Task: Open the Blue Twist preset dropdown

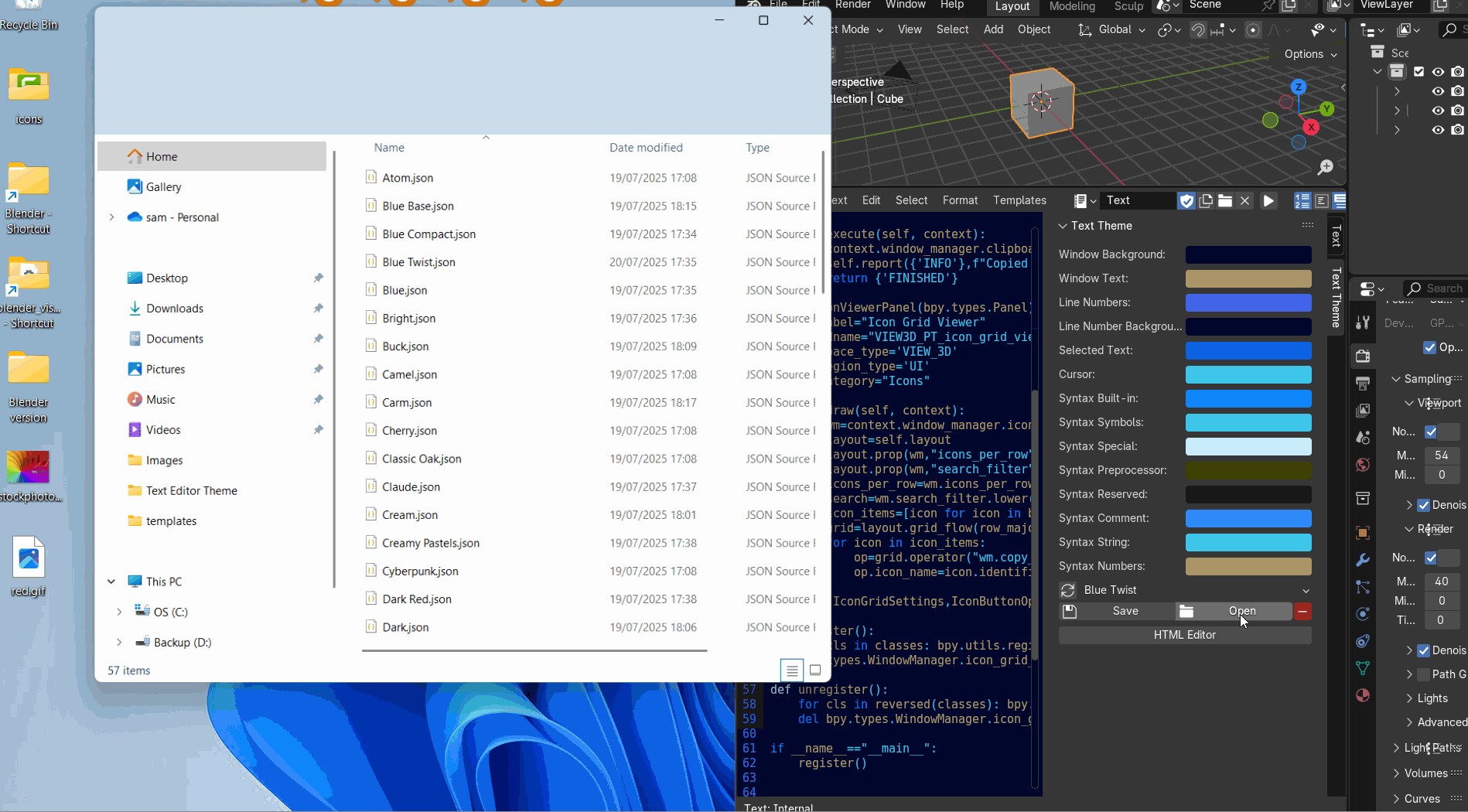Action: pos(1196,590)
